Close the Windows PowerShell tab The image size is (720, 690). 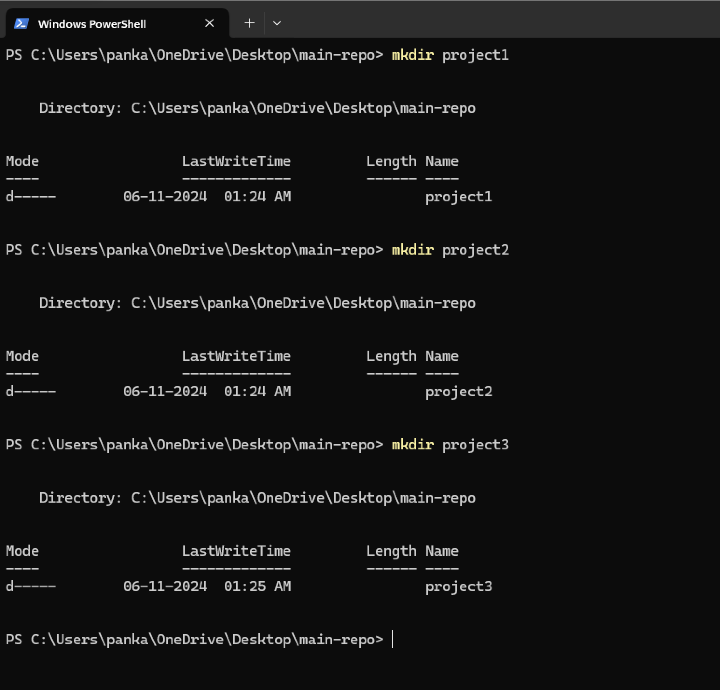click(x=209, y=23)
